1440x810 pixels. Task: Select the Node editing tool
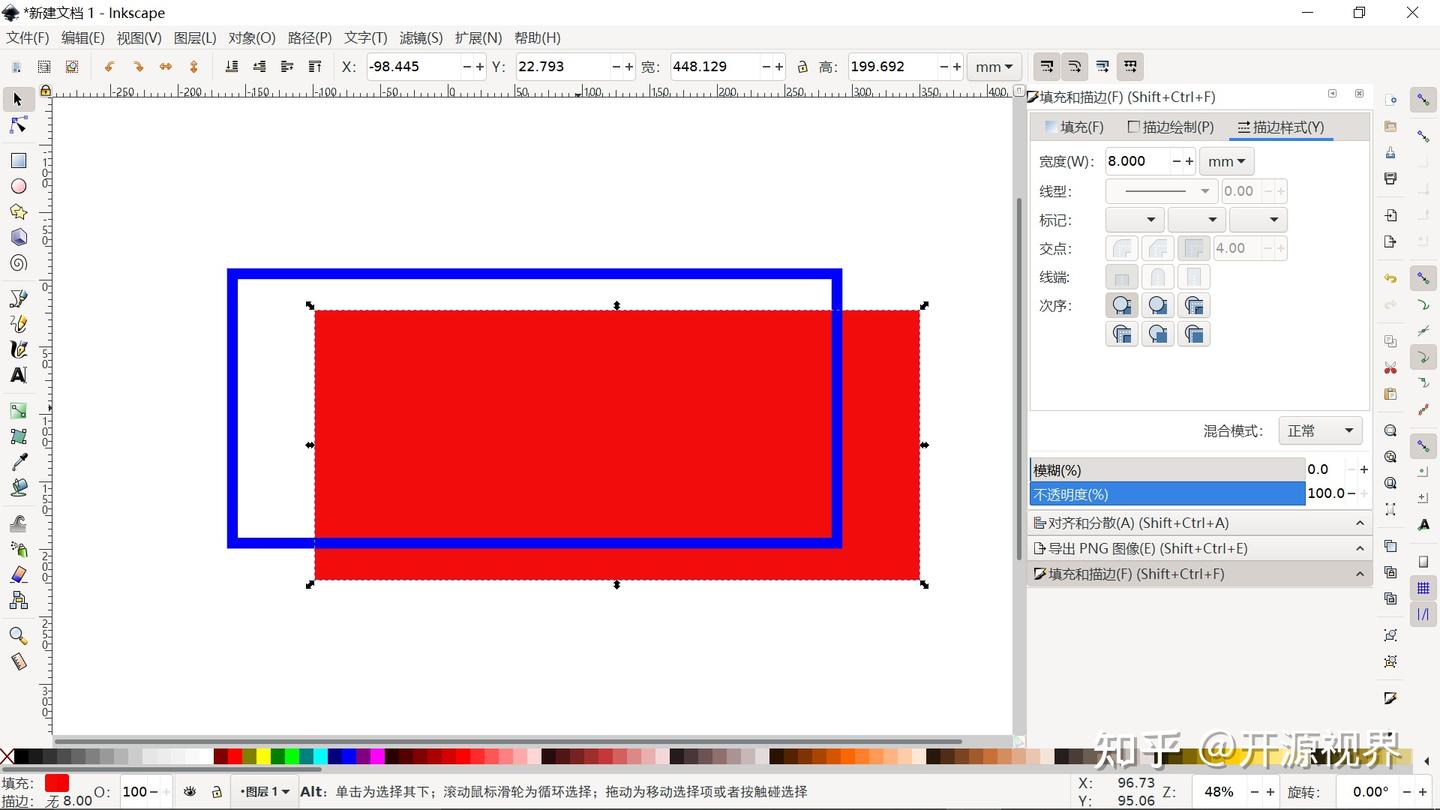click(x=18, y=125)
